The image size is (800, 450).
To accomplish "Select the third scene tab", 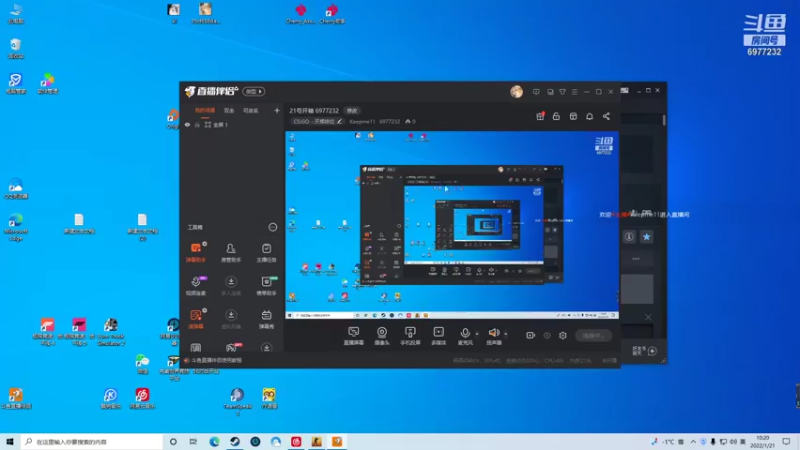I will pos(251,111).
